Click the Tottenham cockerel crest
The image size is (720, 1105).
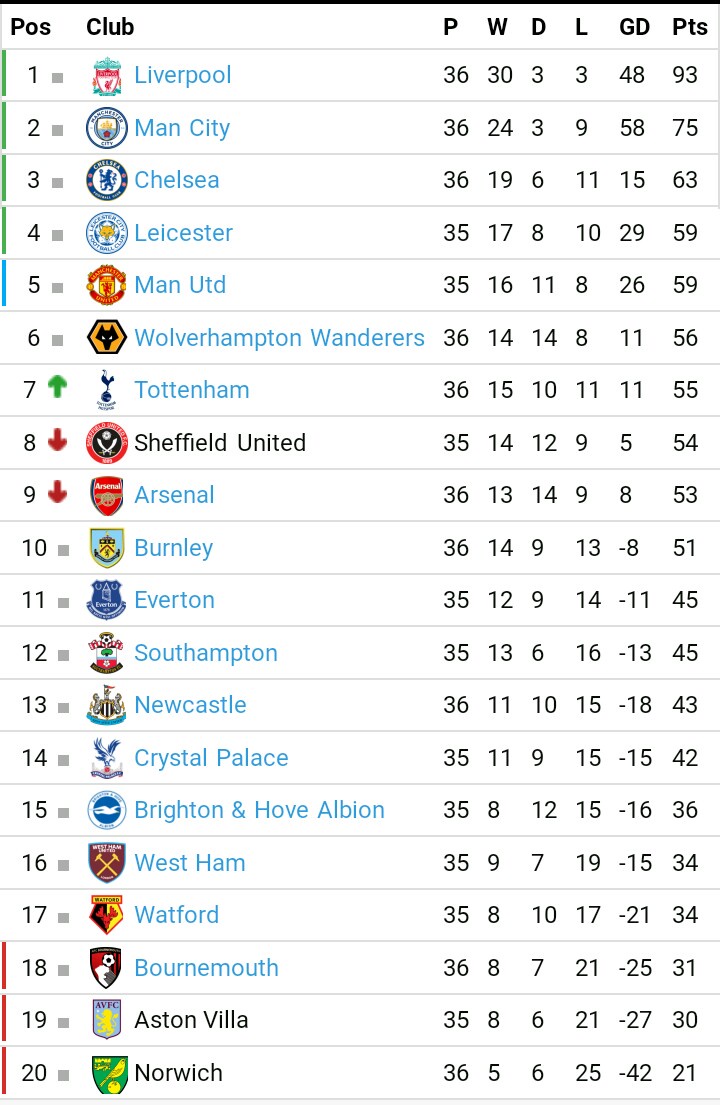106,390
